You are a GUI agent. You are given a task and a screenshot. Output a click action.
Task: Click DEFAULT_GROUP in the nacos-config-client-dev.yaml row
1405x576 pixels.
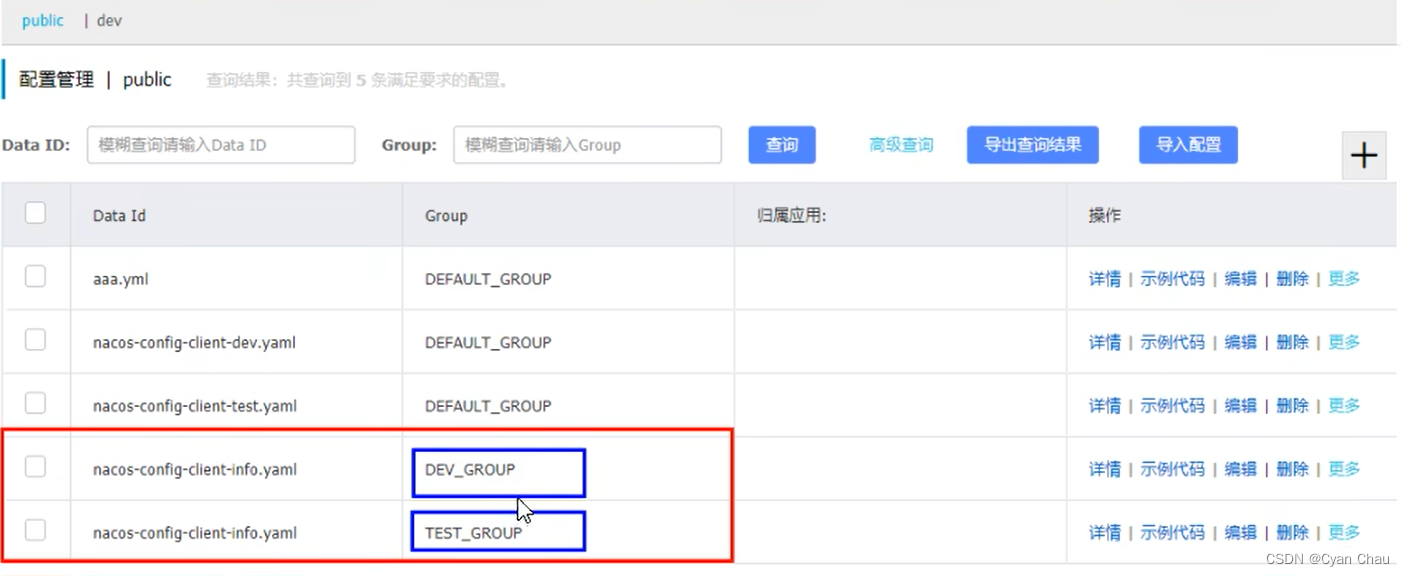(488, 342)
